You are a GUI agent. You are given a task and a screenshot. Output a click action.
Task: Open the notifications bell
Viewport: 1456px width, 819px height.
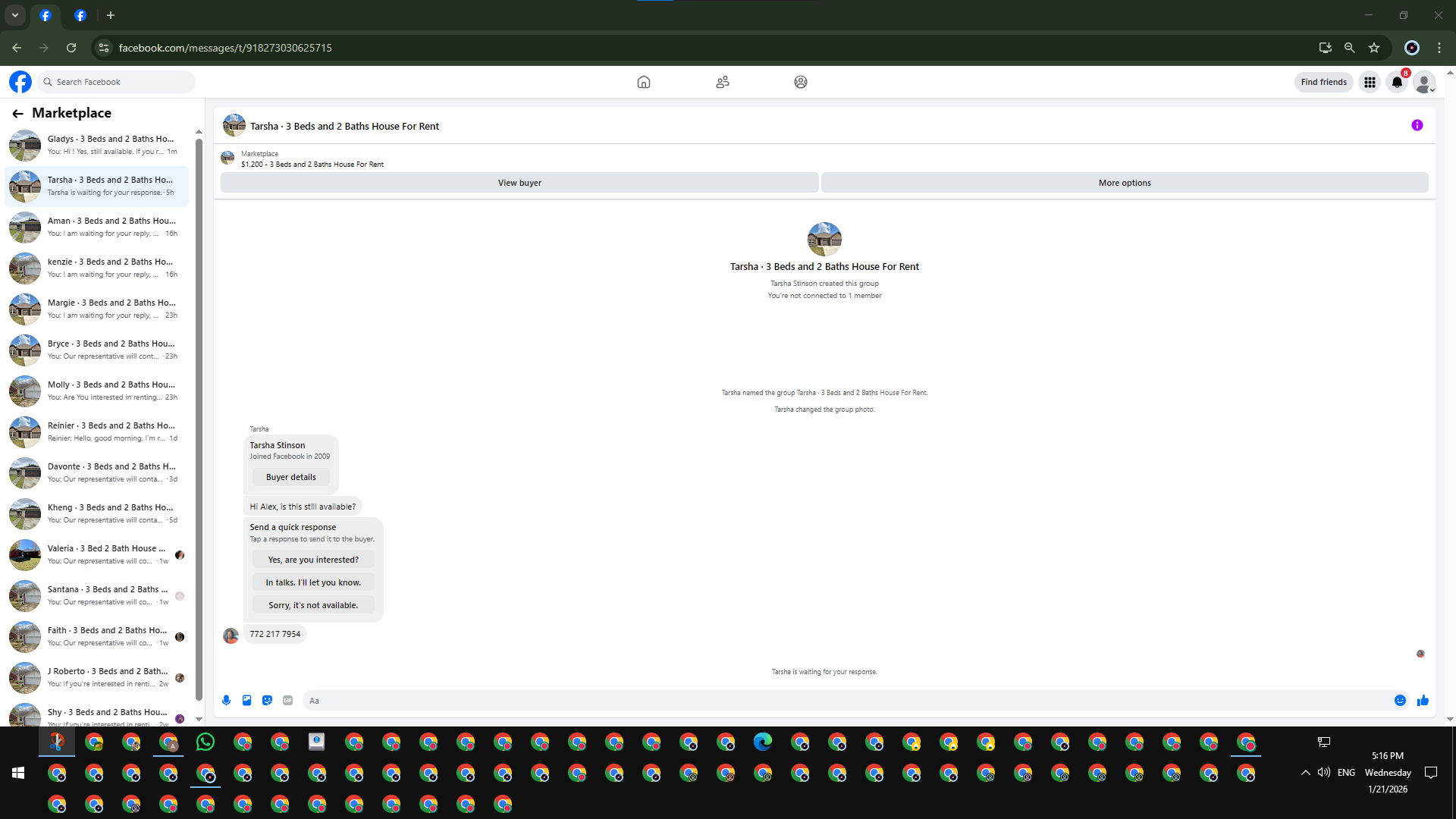coord(1397,82)
